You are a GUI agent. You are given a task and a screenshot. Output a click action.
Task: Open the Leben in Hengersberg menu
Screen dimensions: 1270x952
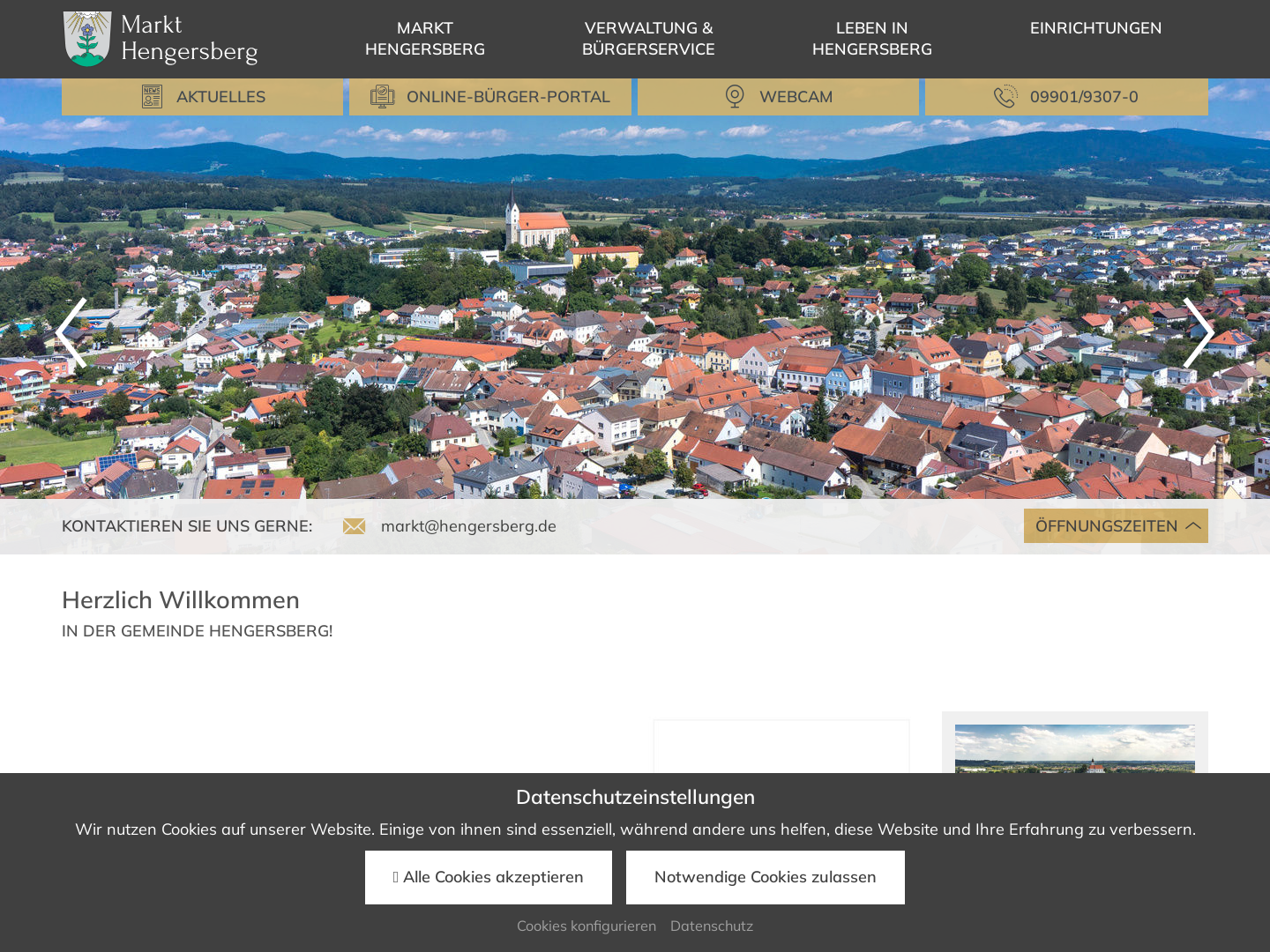(x=872, y=39)
